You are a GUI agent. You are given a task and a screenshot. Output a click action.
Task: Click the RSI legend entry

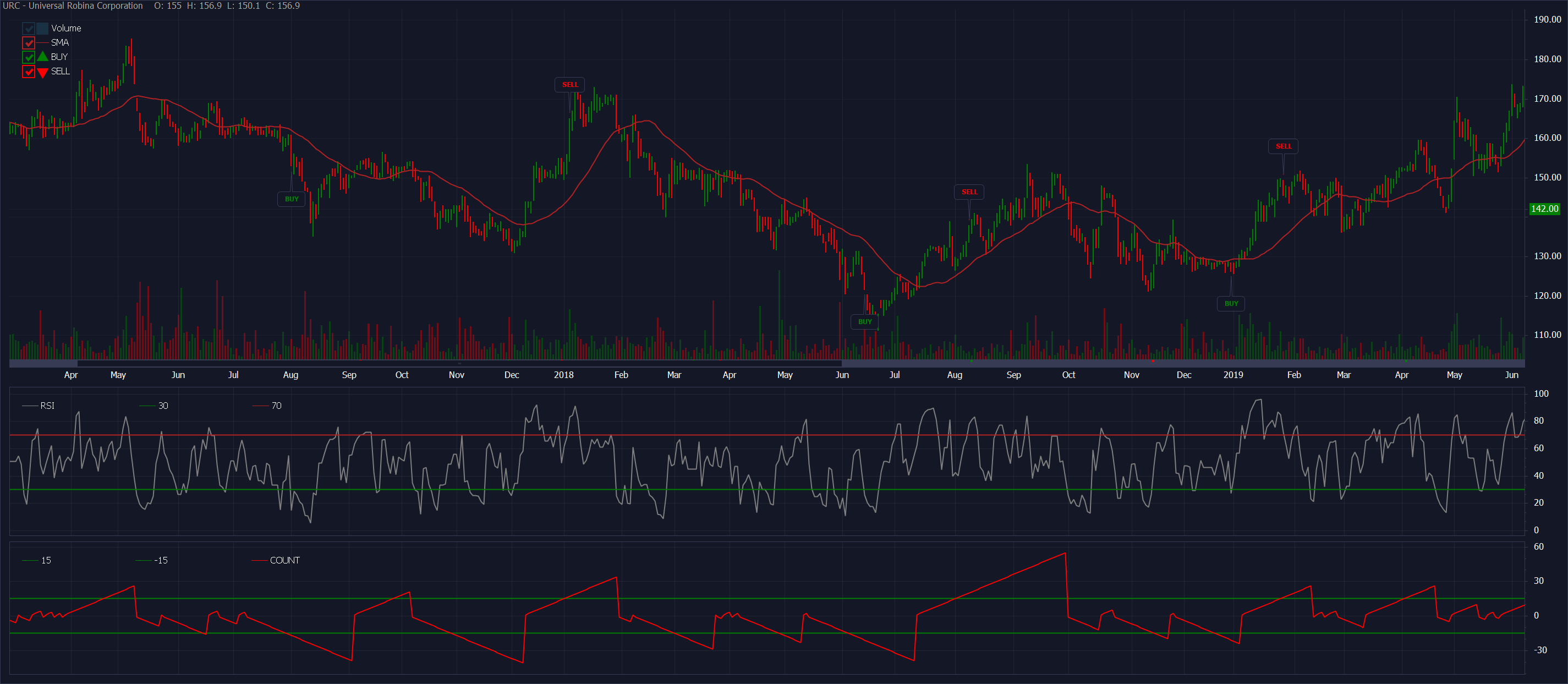(47, 406)
